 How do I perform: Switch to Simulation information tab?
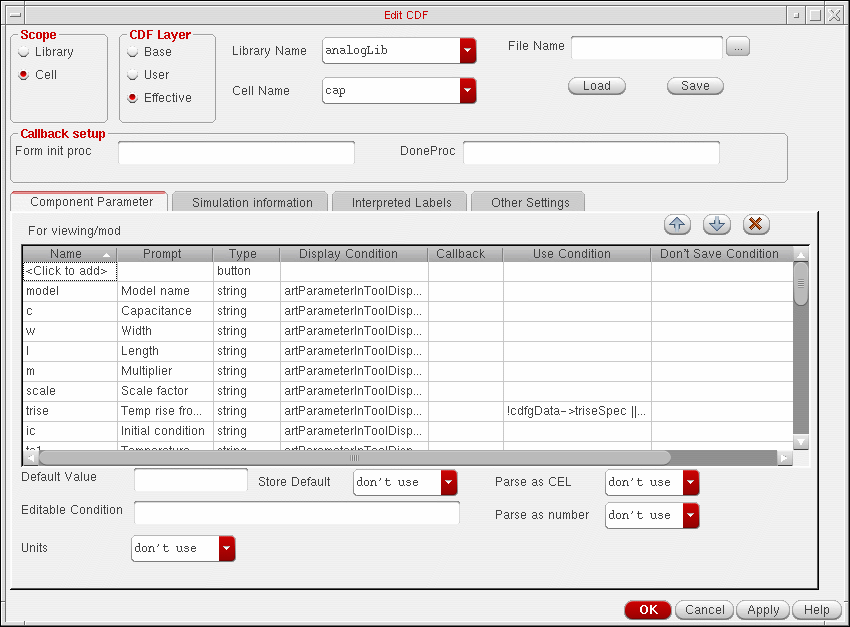(250, 203)
